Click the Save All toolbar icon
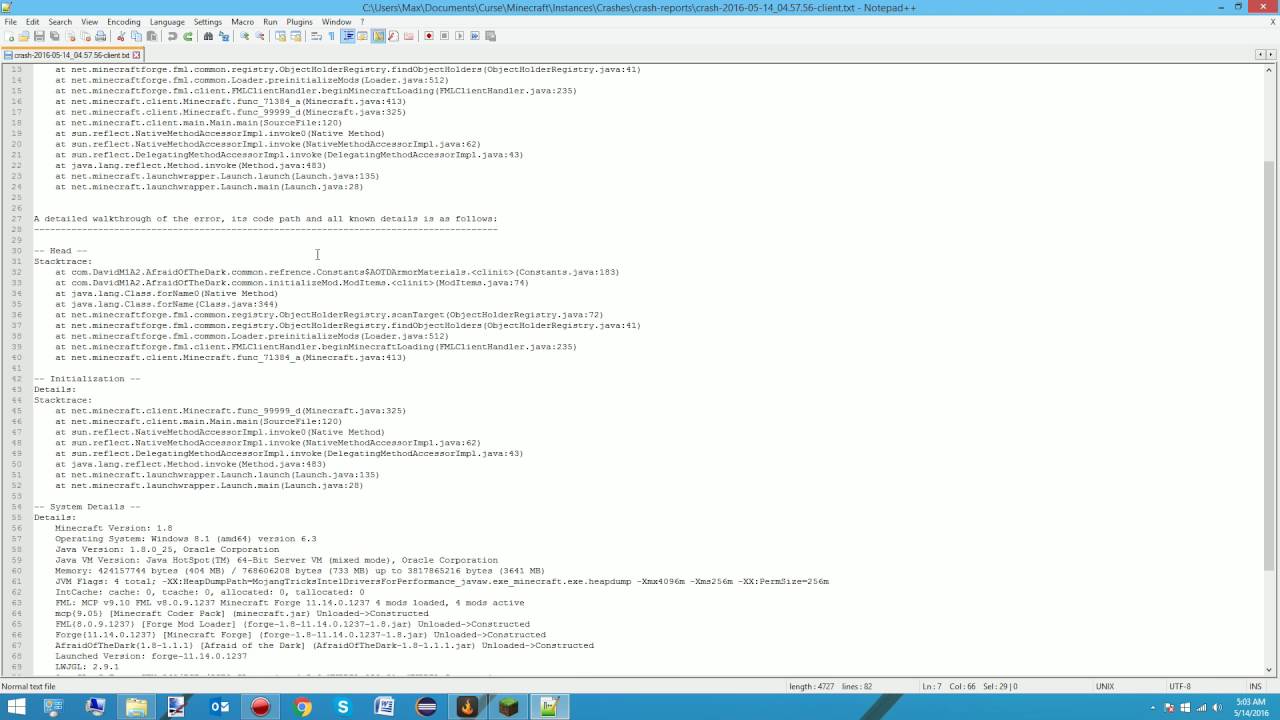 pos(55,36)
